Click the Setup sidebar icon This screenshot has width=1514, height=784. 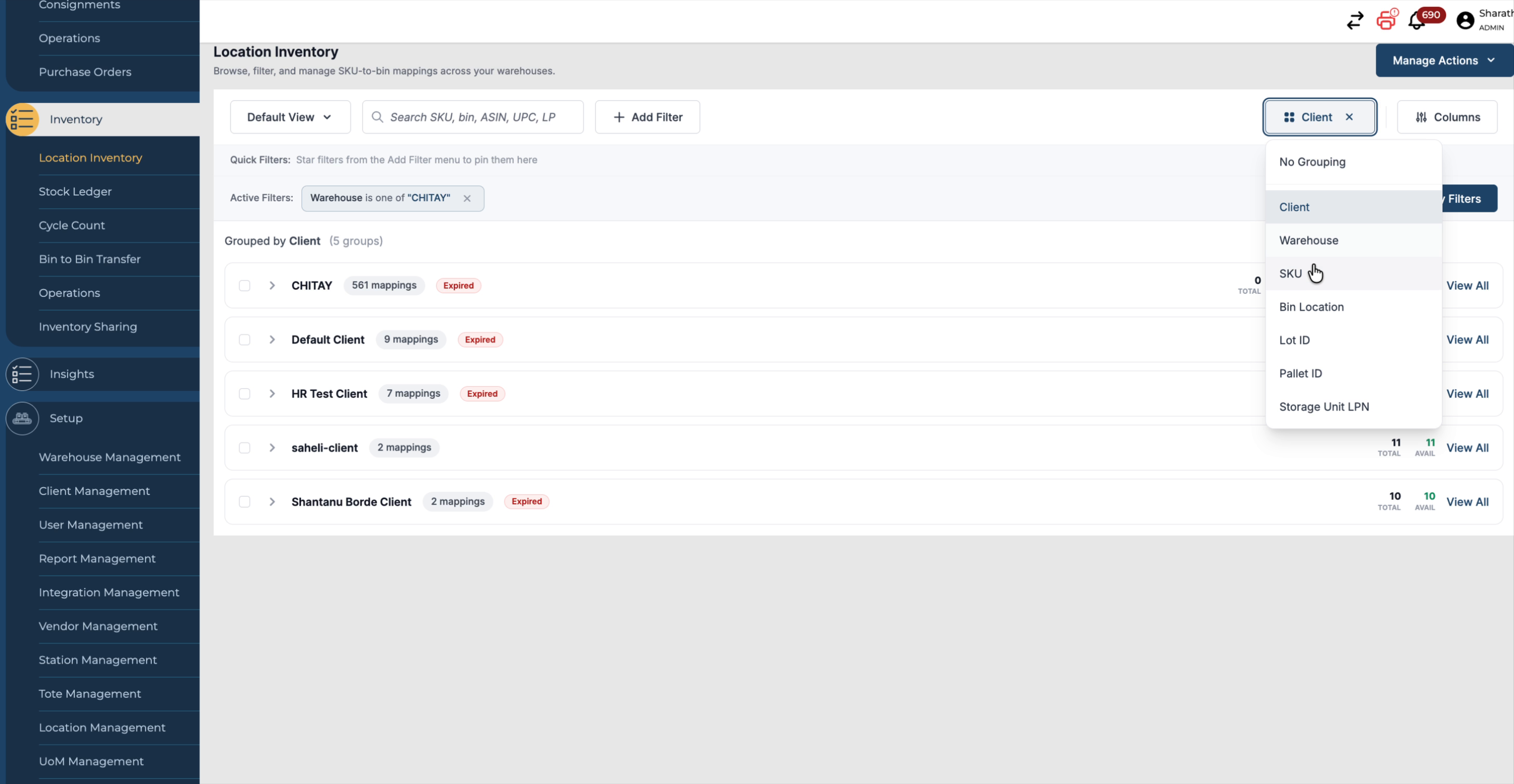pyautogui.click(x=22, y=419)
